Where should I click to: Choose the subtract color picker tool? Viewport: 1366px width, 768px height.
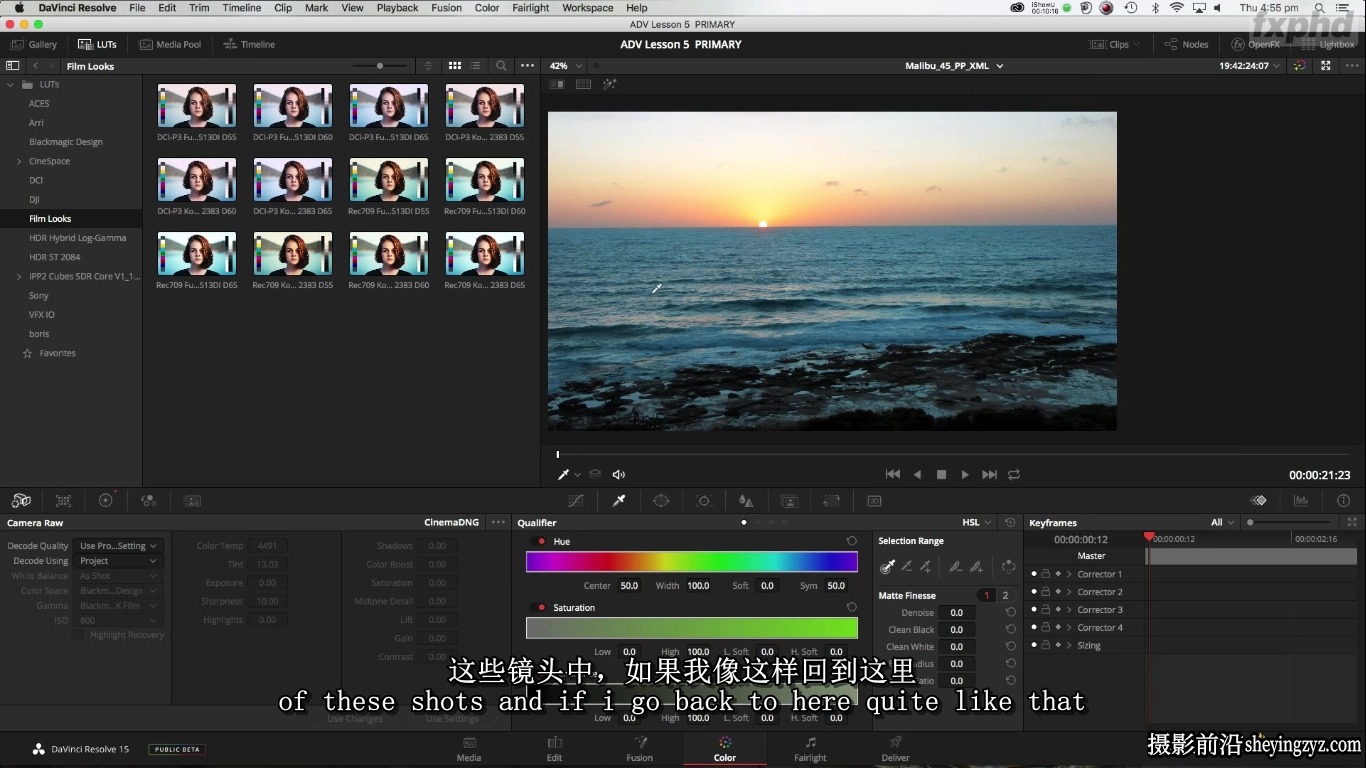click(906, 566)
